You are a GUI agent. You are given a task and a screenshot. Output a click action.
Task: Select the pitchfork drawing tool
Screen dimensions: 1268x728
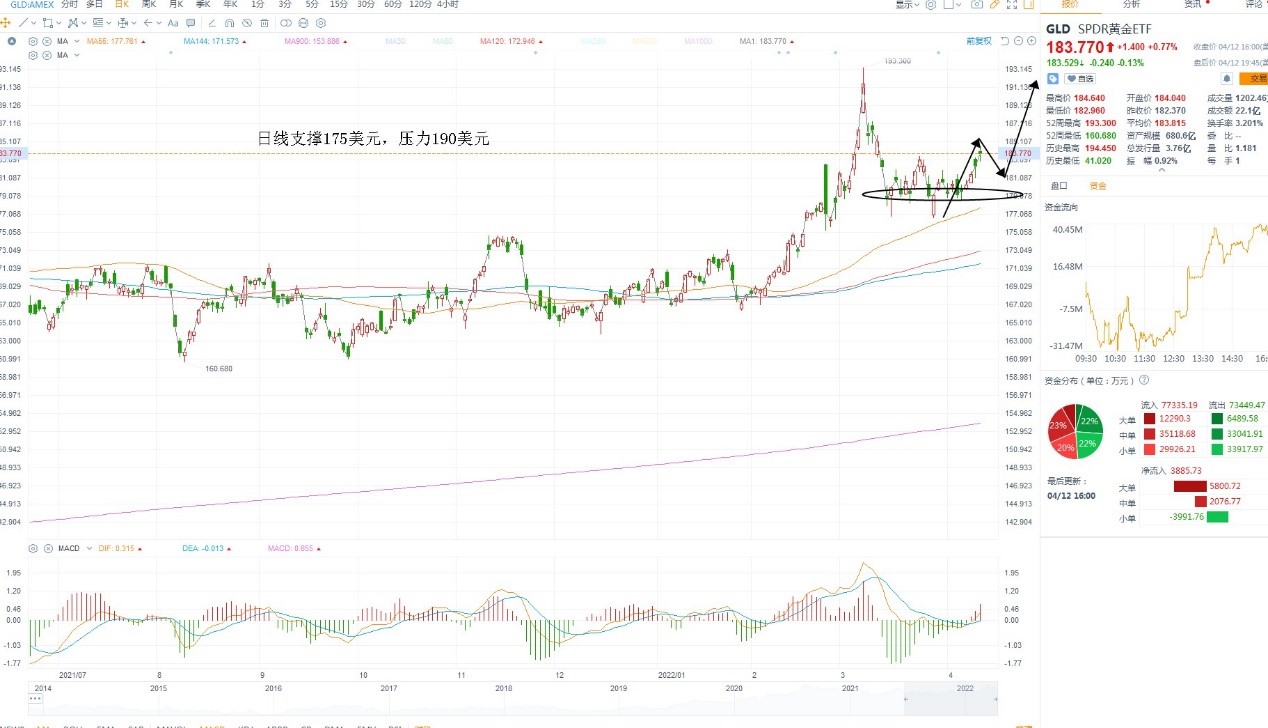tap(73, 23)
